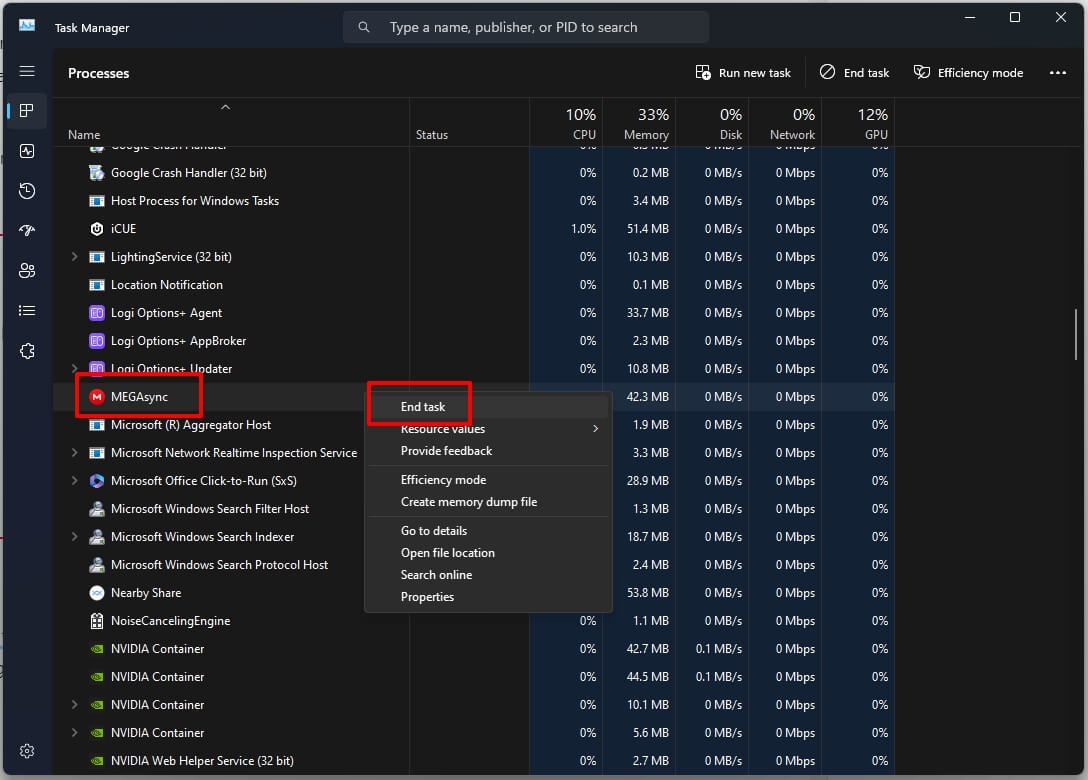Screen dimensions: 1088x780
Task: Click Run new task button
Action: click(x=742, y=73)
